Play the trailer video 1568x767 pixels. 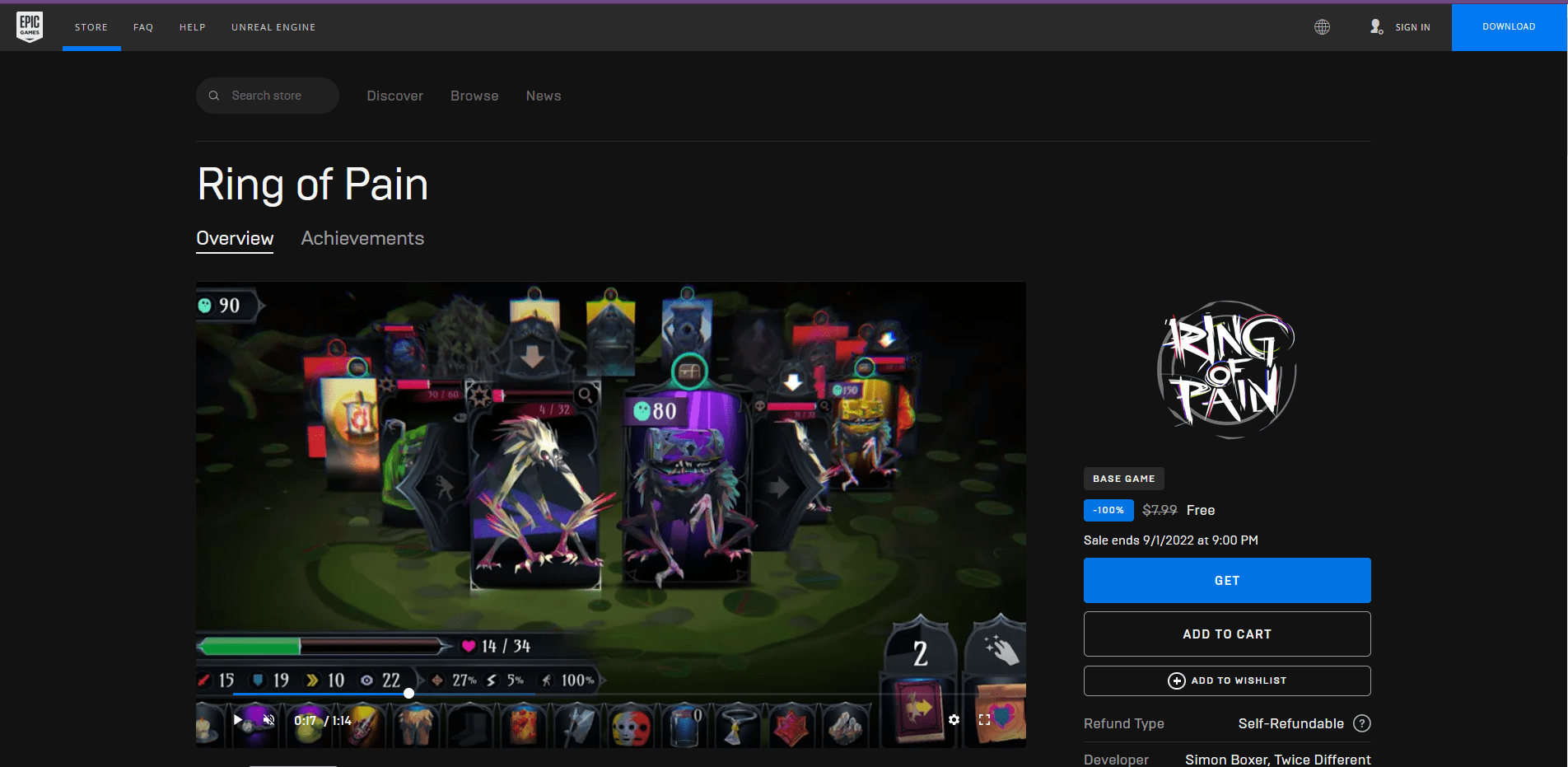click(x=238, y=720)
